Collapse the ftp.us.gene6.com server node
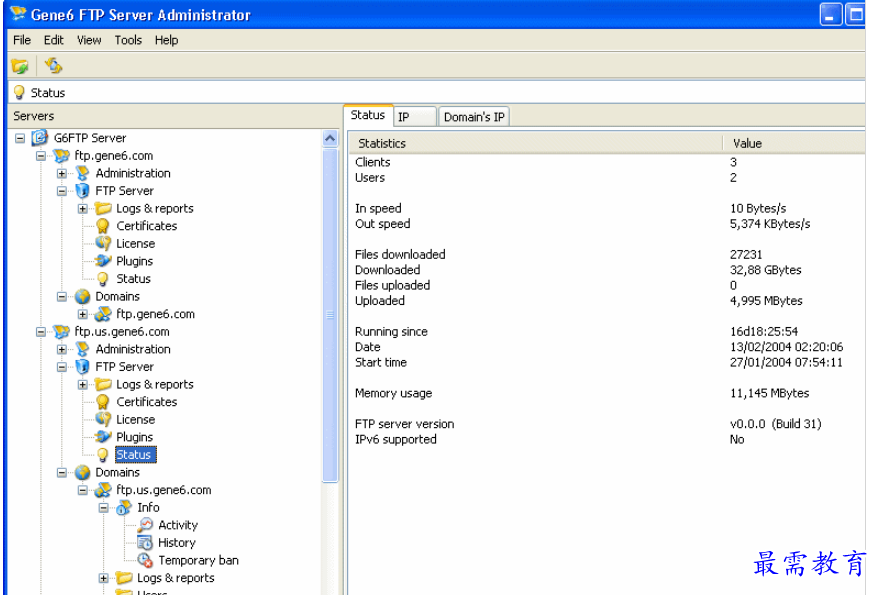 41,332
